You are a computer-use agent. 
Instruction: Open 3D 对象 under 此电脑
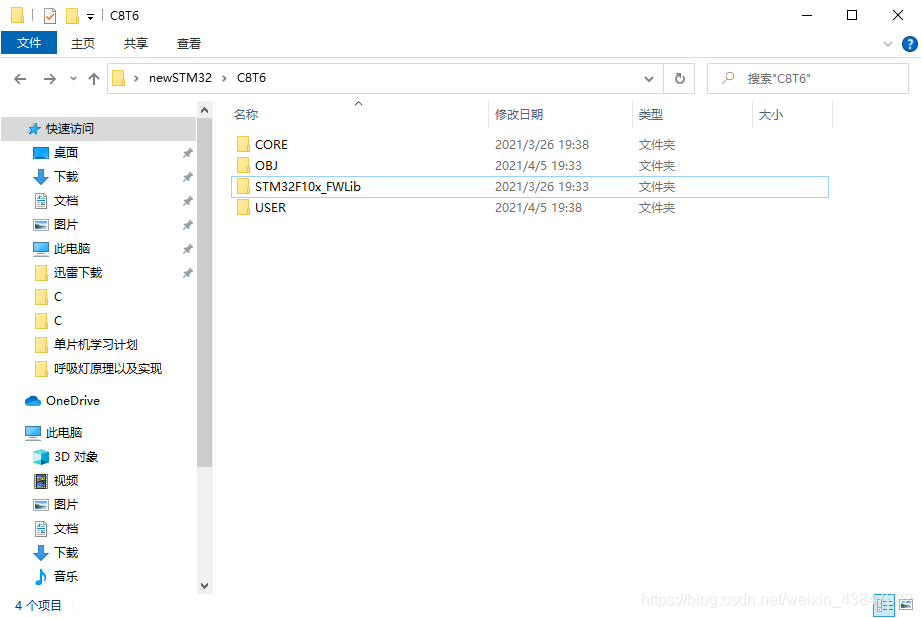point(76,457)
